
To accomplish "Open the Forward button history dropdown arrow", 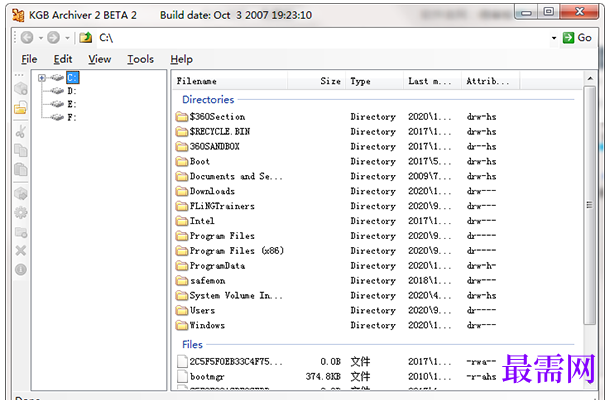I will [x=67, y=38].
